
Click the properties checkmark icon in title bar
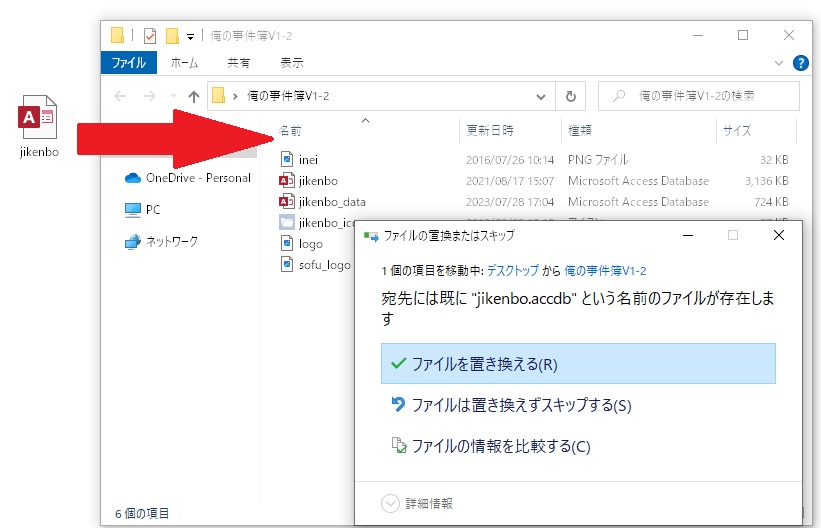point(149,36)
